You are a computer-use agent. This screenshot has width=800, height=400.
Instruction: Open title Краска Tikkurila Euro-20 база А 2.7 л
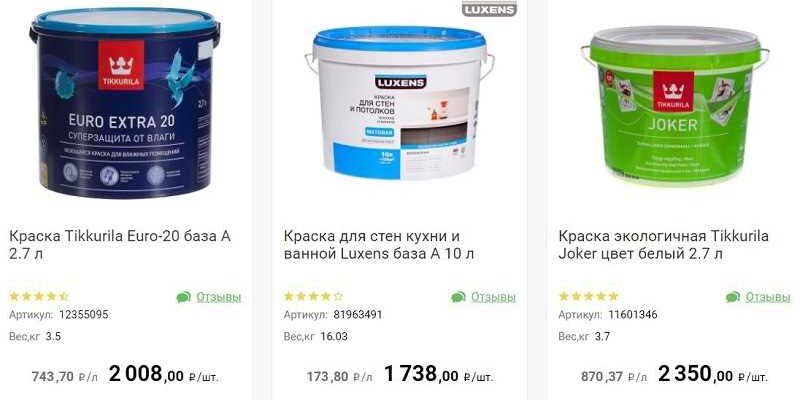pos(120,245)
